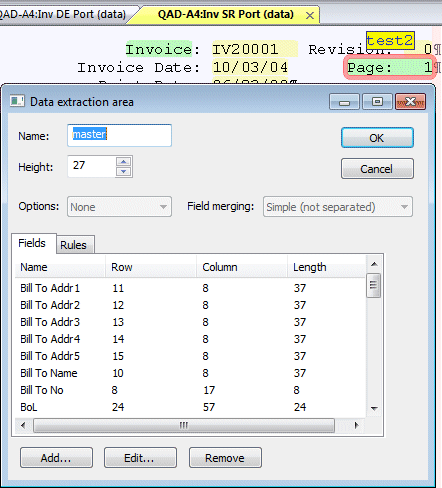Click the Name input field containing master
This screenshot has height=488, width=442.
[119, 135]
